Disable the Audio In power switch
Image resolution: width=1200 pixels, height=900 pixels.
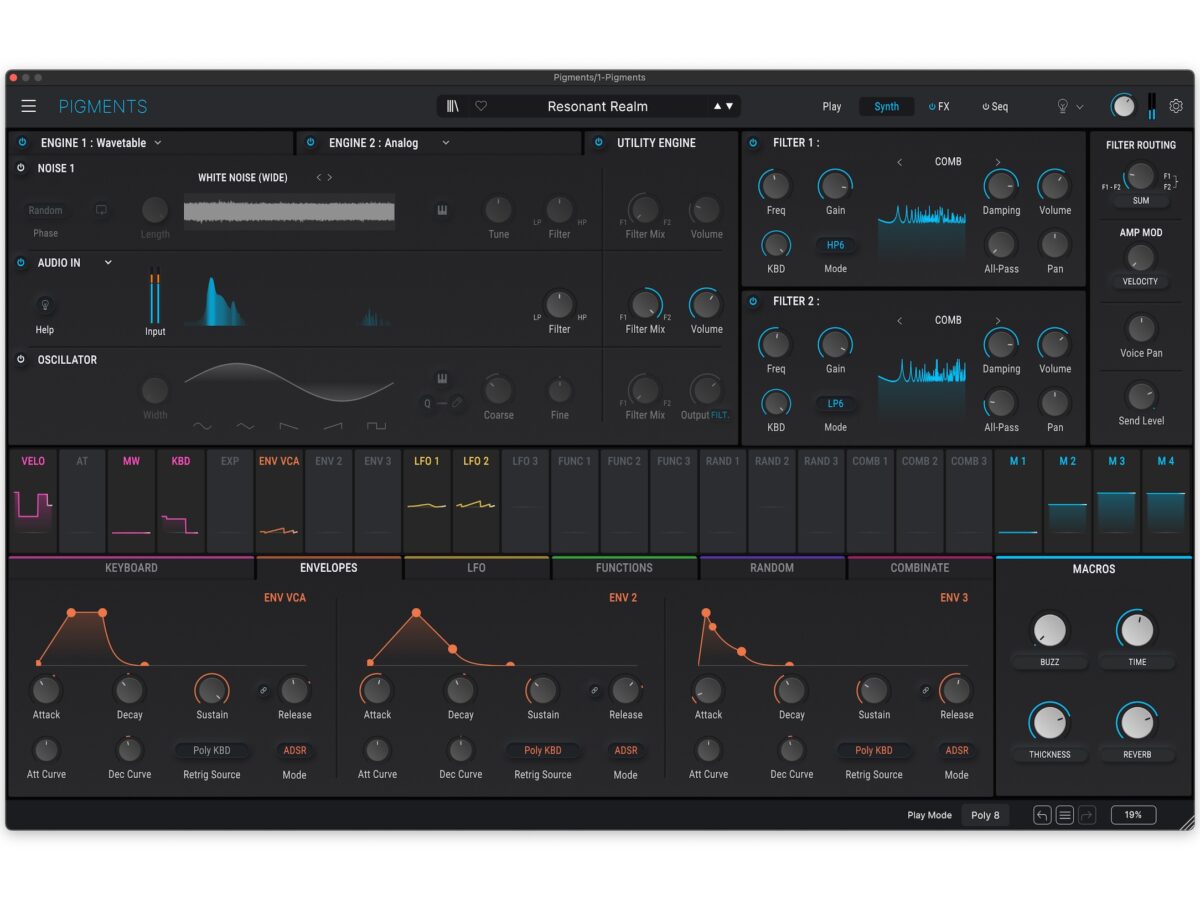(x=21, y=263)
